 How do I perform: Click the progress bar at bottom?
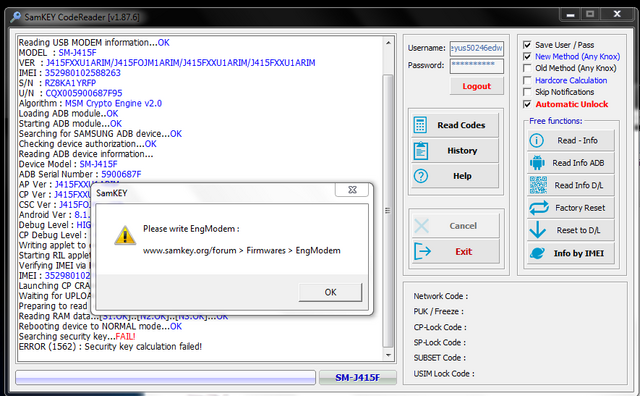click(165, 378)
